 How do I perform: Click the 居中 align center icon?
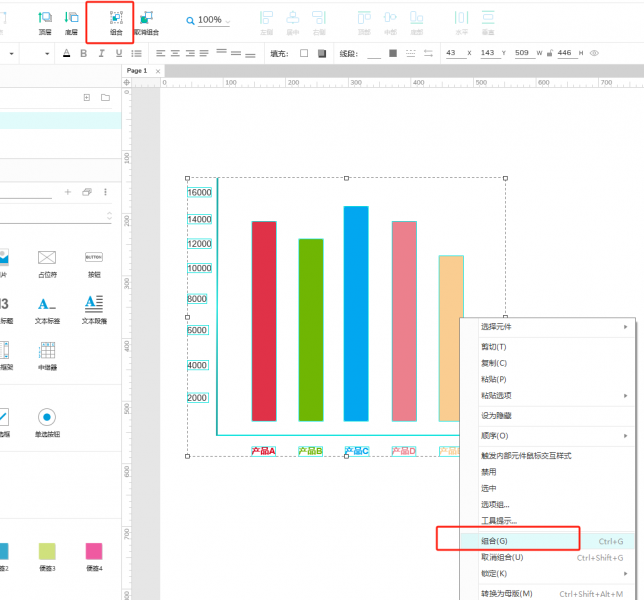292,18
